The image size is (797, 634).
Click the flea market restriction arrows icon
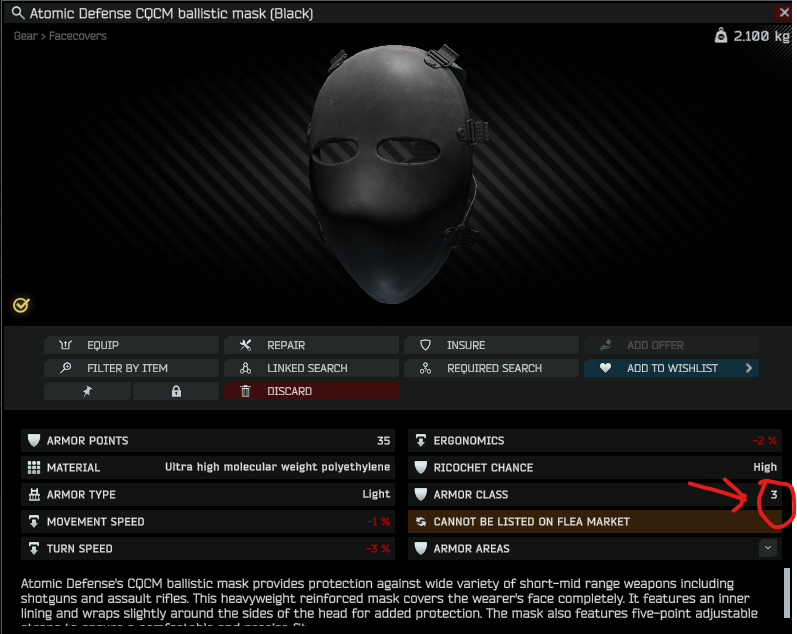pos(421,522)
